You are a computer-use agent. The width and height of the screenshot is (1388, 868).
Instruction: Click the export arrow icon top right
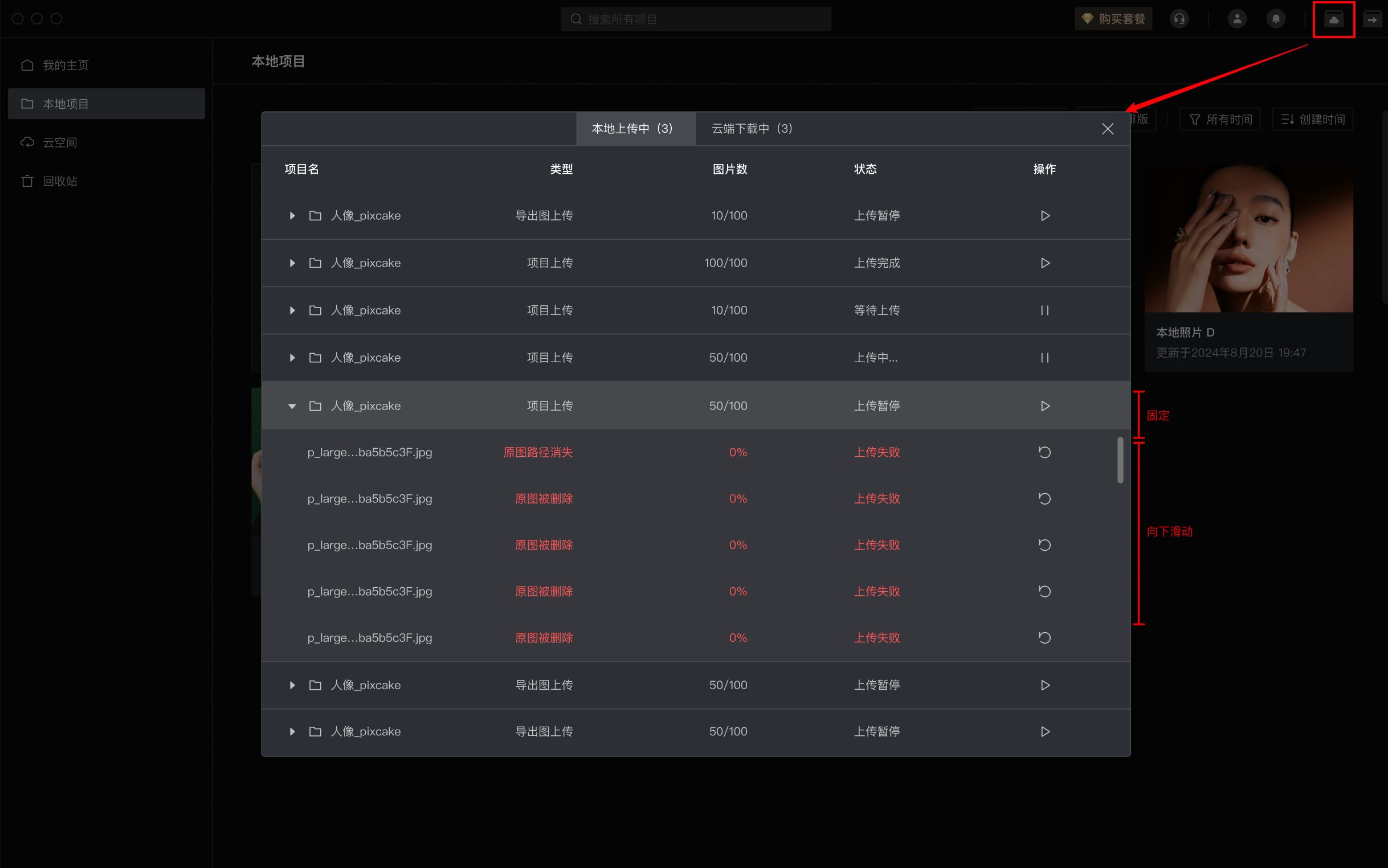(1372, 19)
